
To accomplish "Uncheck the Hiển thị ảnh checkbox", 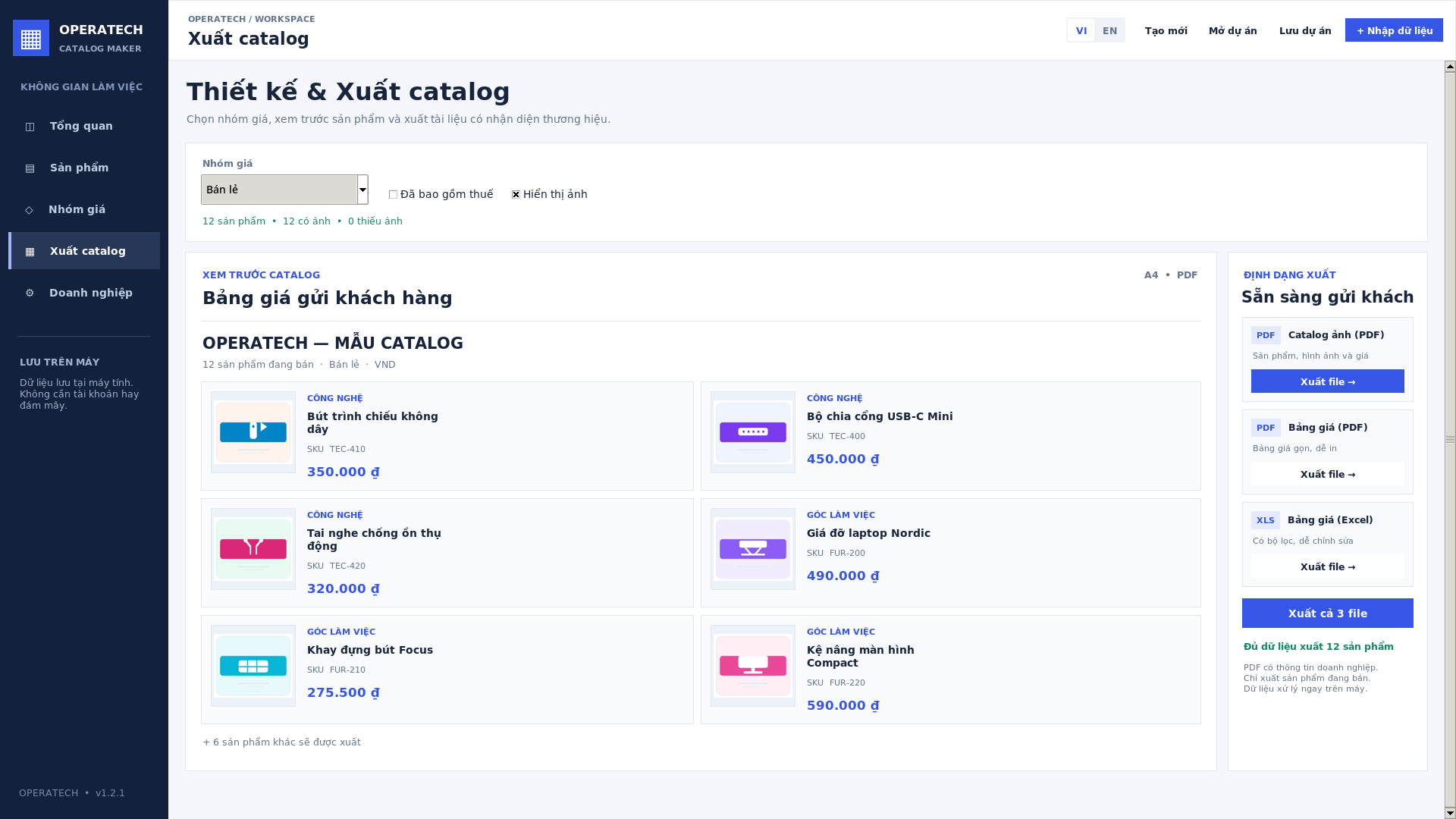I will click(x=516, y=195).
